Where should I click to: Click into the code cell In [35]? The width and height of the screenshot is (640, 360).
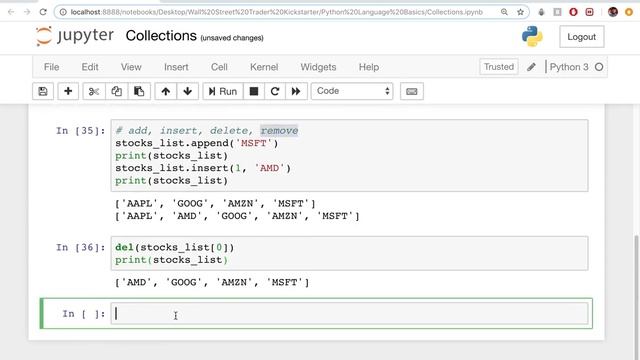tap(349, 156)
